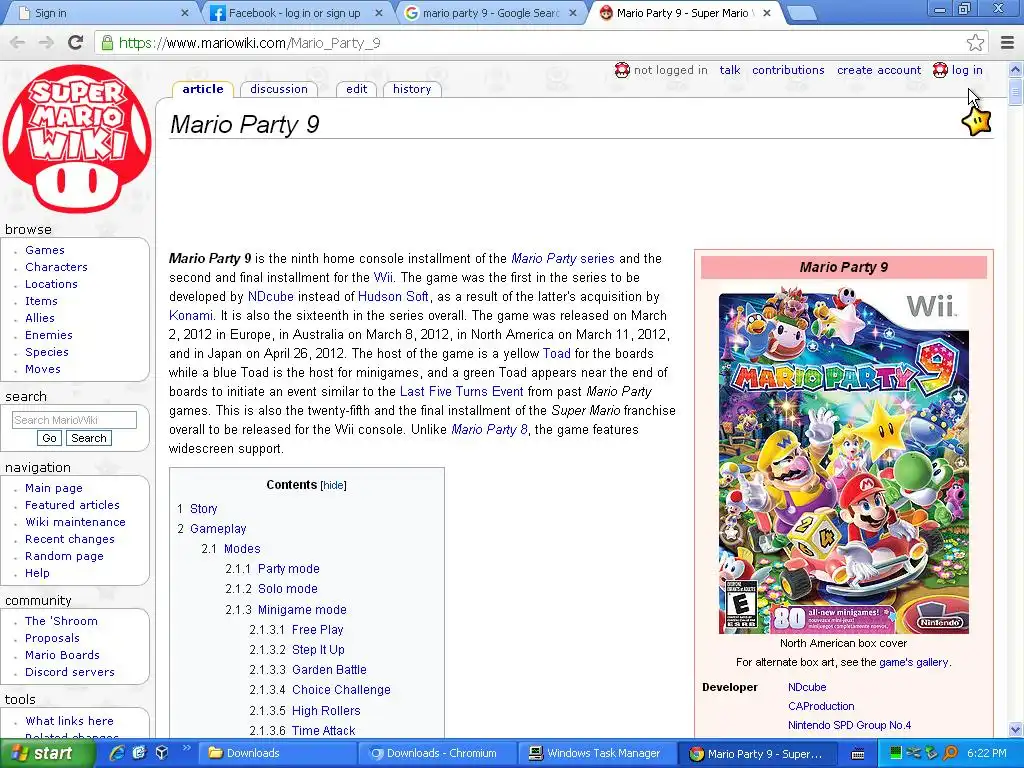Image resolution: width=1024 pixels, height=768 pixels.
Task: Open The 'Shroom community link
Action: (61, 621)
